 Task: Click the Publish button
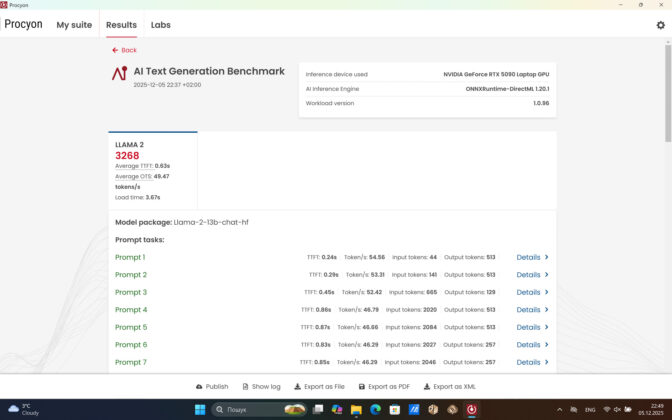click(212, 387)
